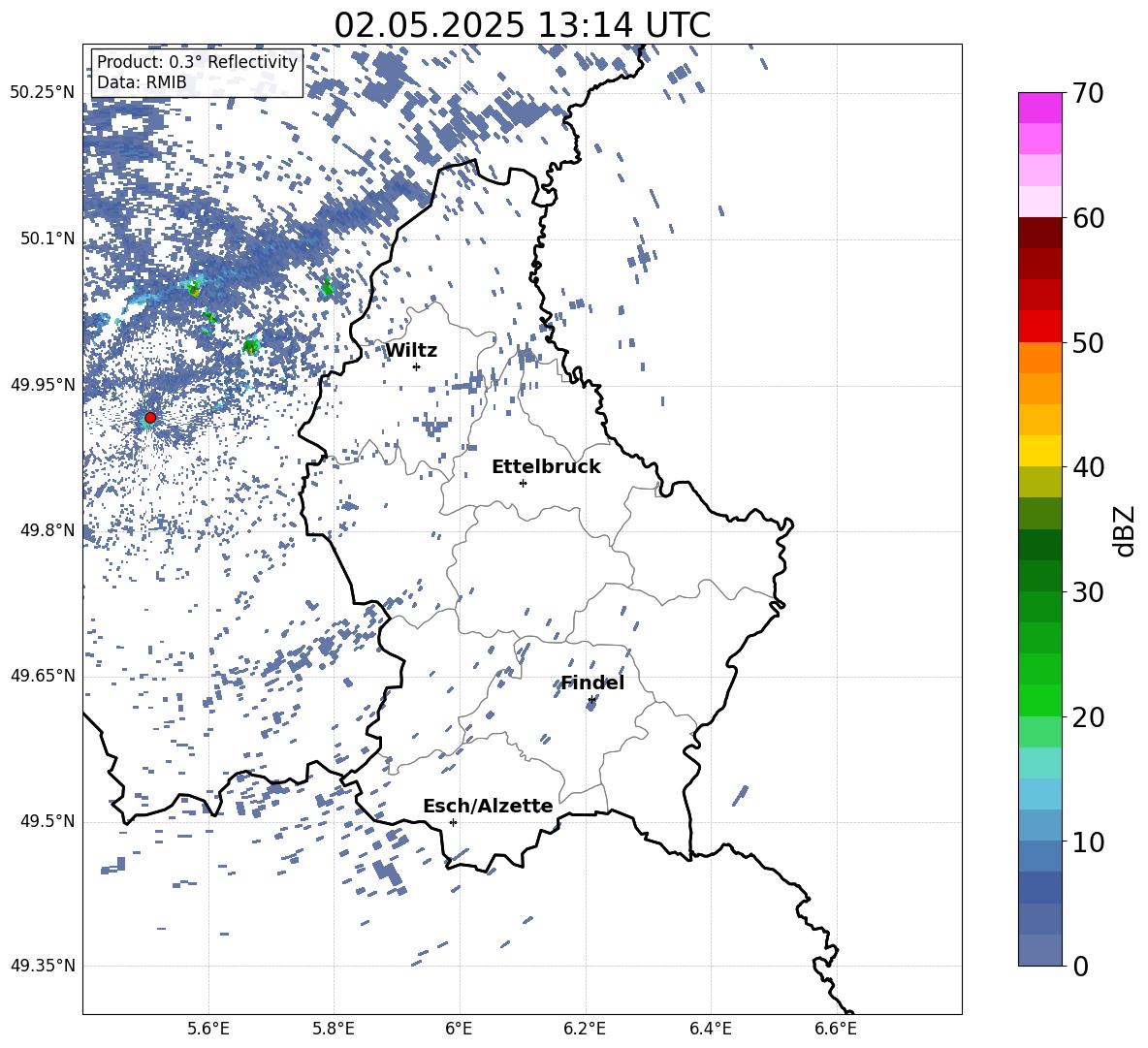Click the Wiltz city label

coord(411,351)
